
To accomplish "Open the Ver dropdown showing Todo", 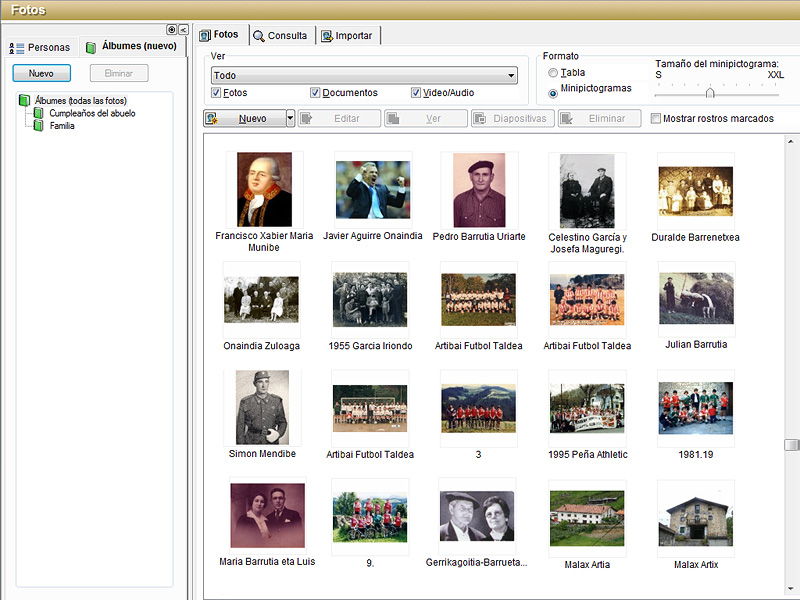I will [x=364, y=76].
